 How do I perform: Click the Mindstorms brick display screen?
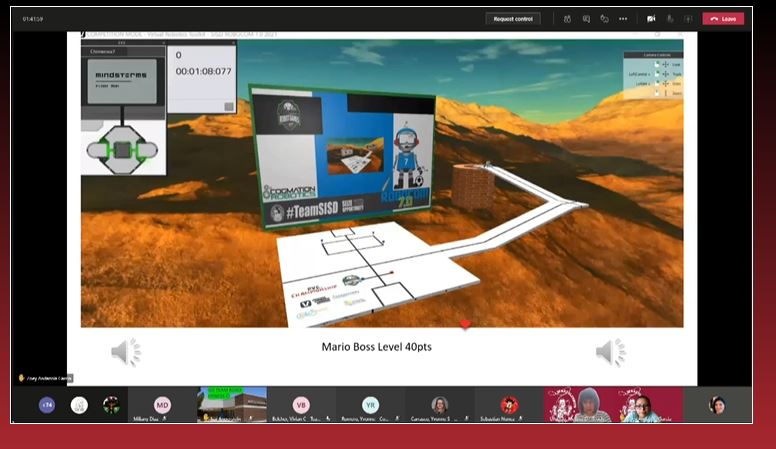point(122,81)
